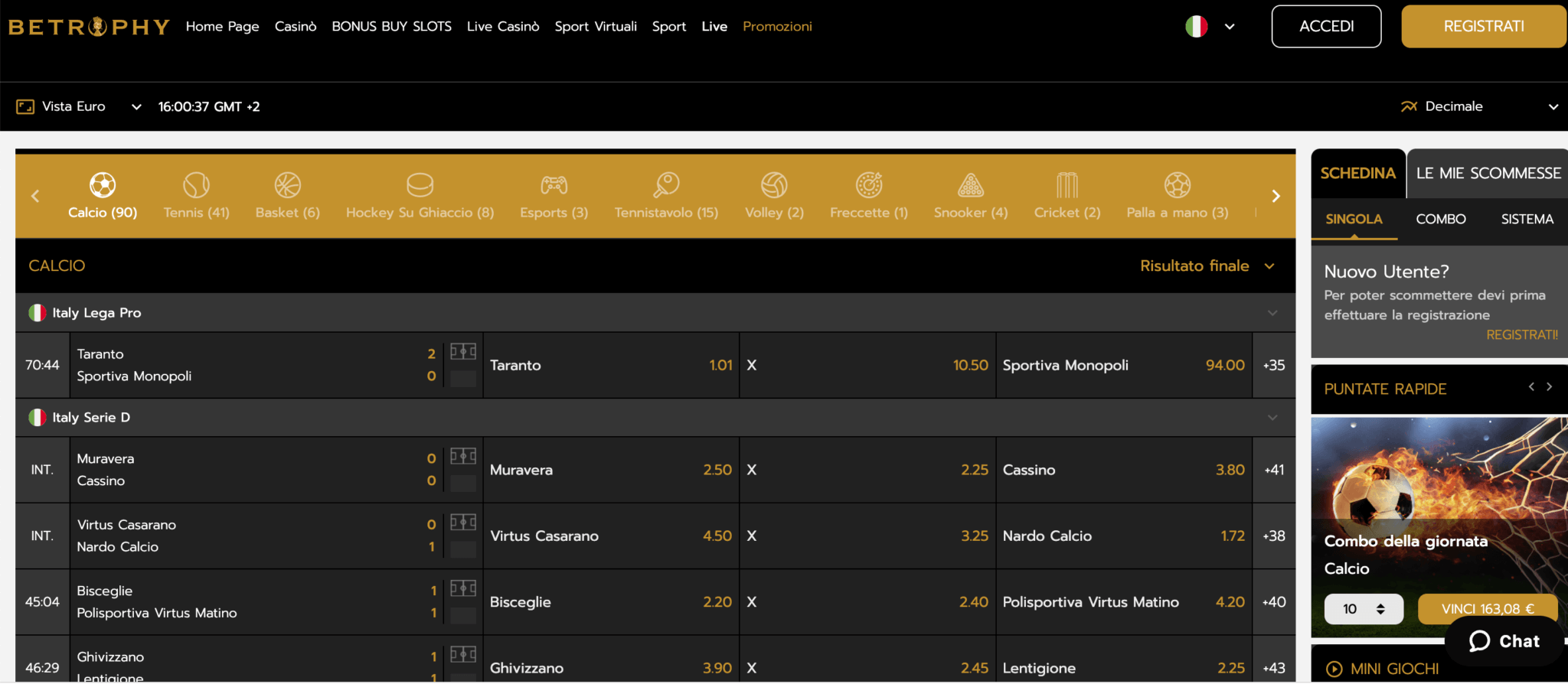
Task: Open pitch view for Muravera match
Action: [x=463, y=456]
